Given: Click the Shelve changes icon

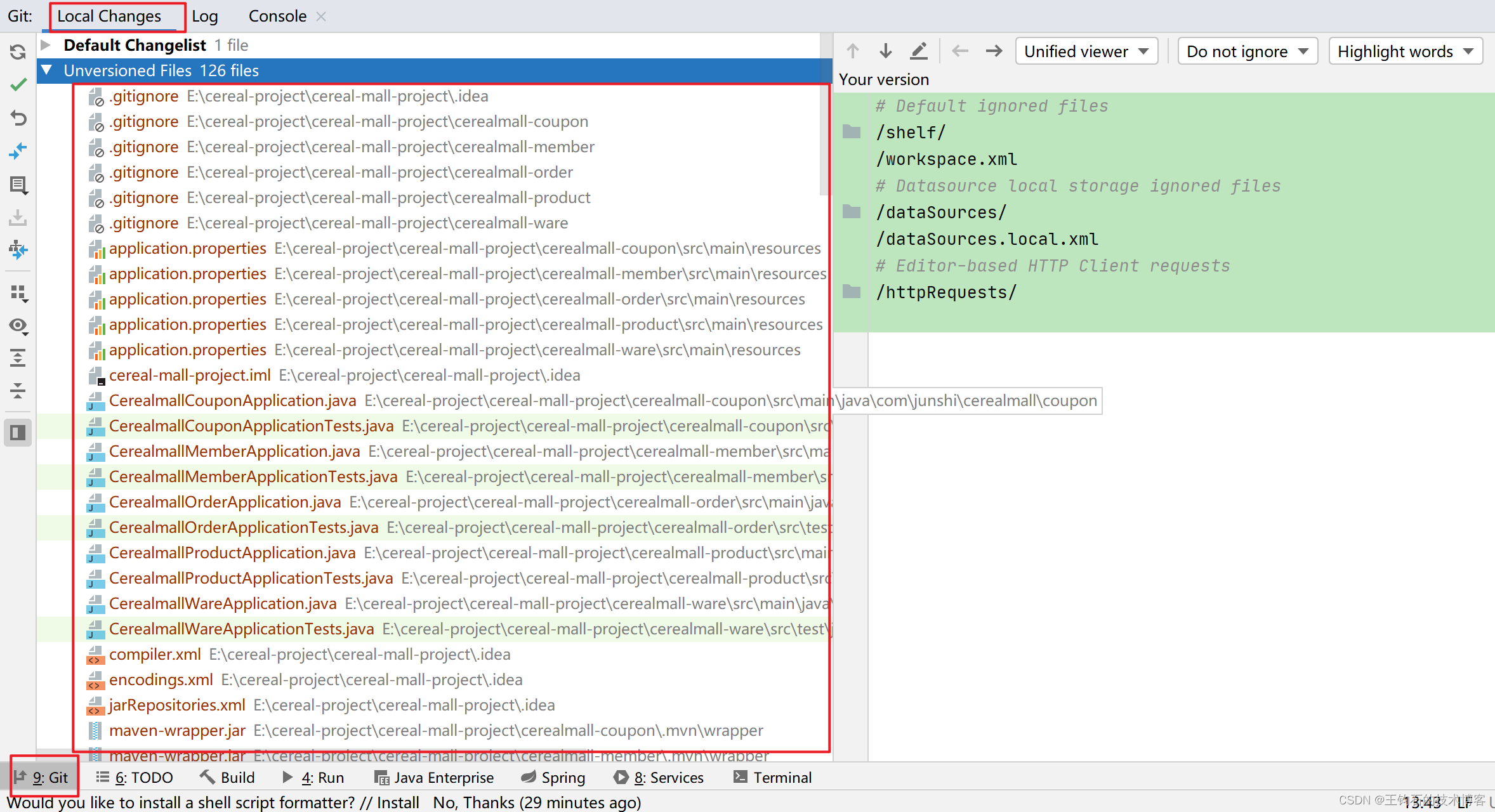Looking at the screenshot, I should [x=18, y=218].
